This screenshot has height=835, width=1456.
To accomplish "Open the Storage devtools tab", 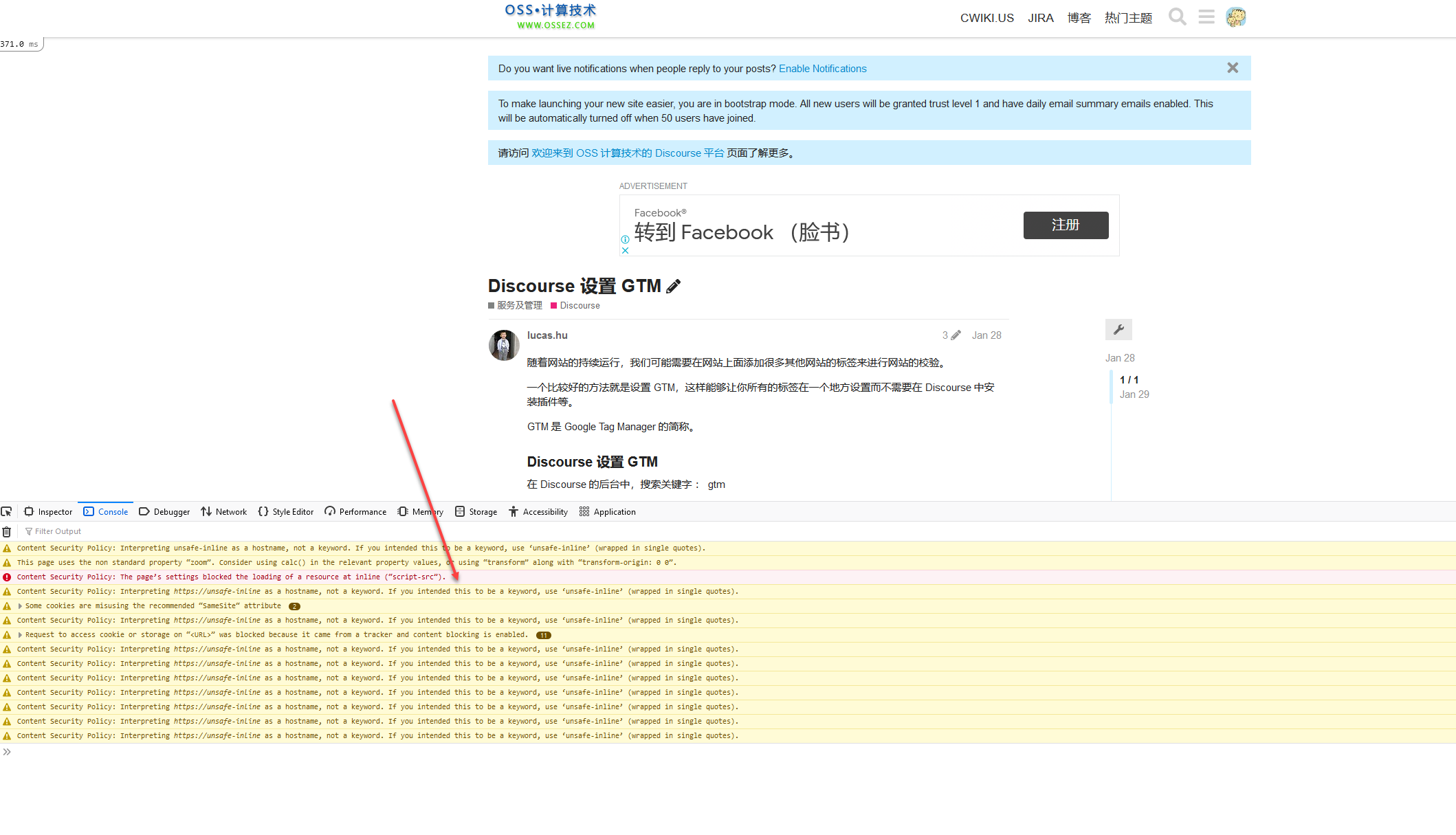I will click(x=476, y=512).
